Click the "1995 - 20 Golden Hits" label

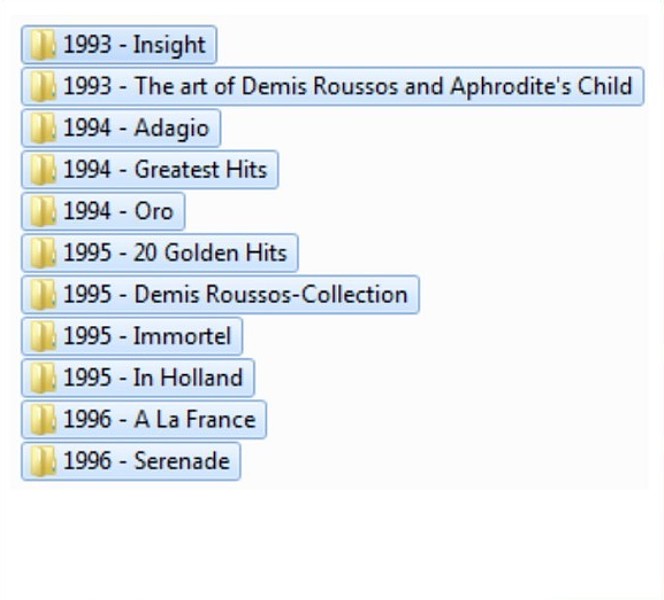[x=175, y=253]
